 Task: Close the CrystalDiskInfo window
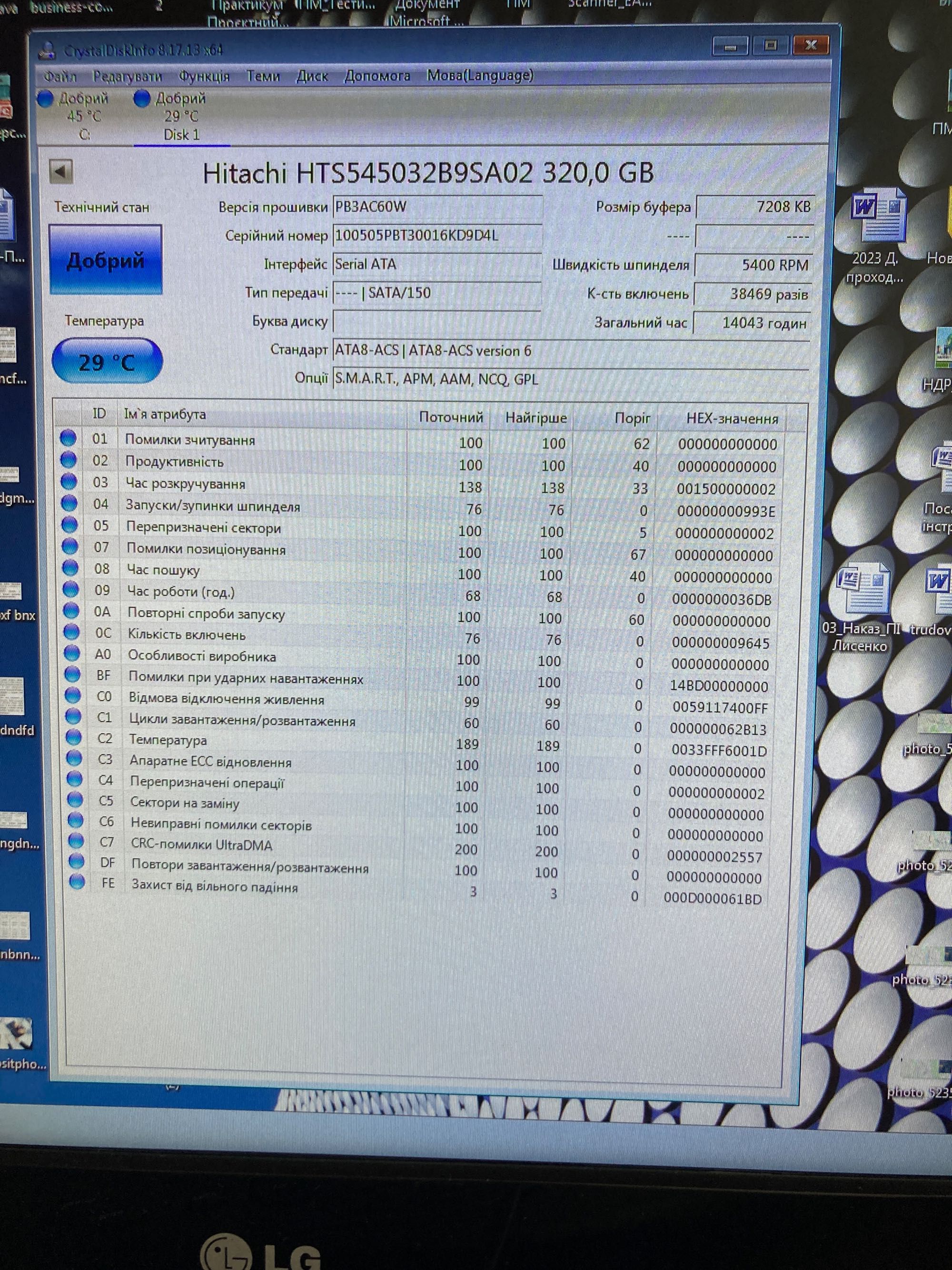click(x=811, y=45)
